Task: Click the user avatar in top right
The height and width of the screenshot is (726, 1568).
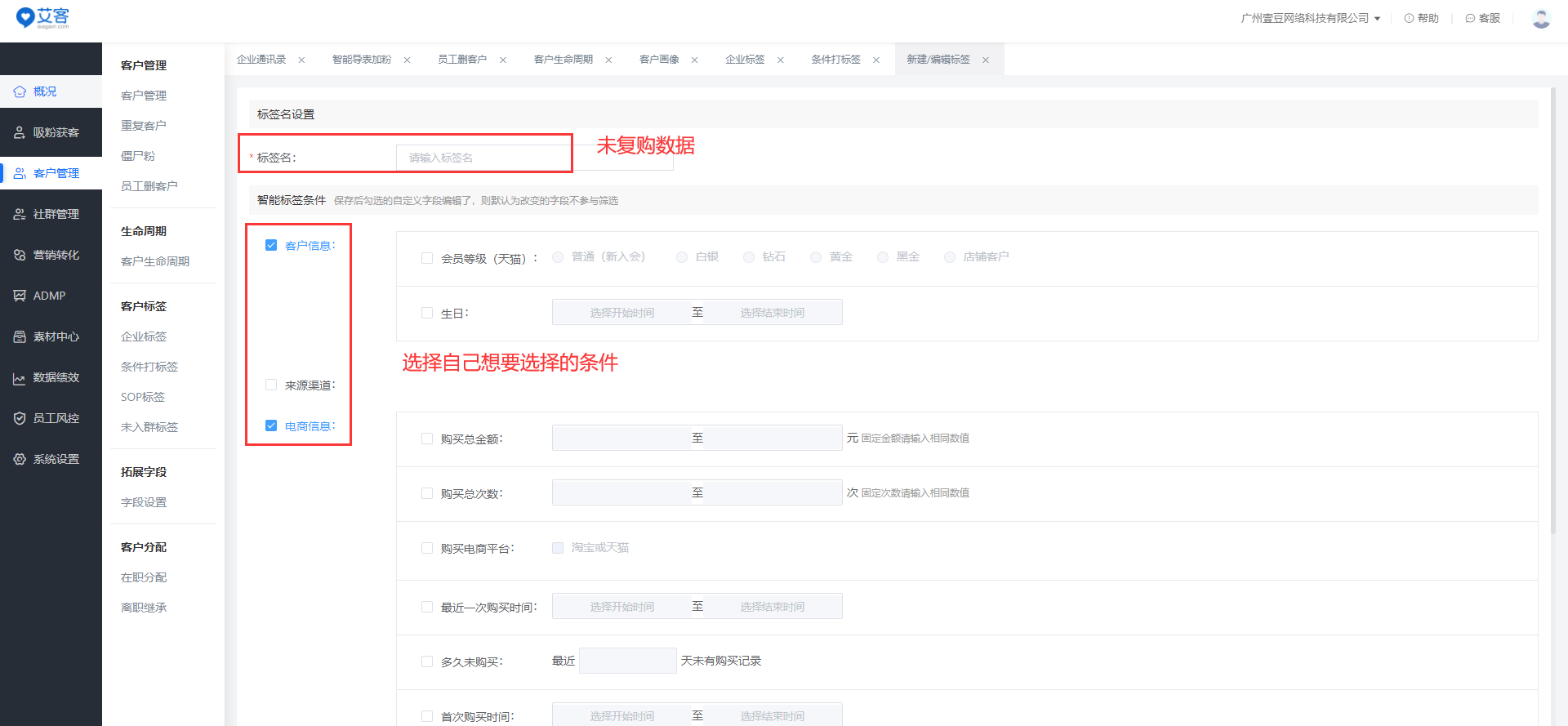Action: (1541, 18)
